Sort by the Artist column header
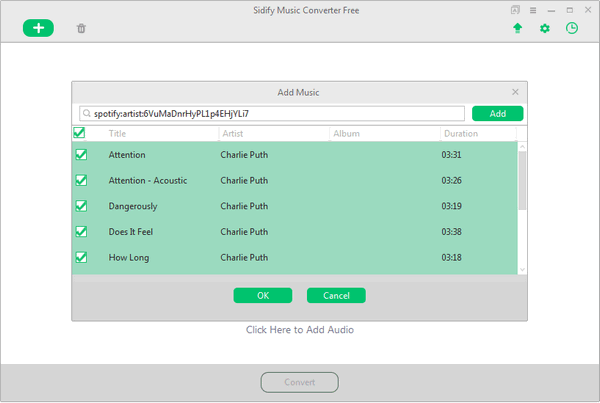 pyautogui.click(x=233, y=134)
